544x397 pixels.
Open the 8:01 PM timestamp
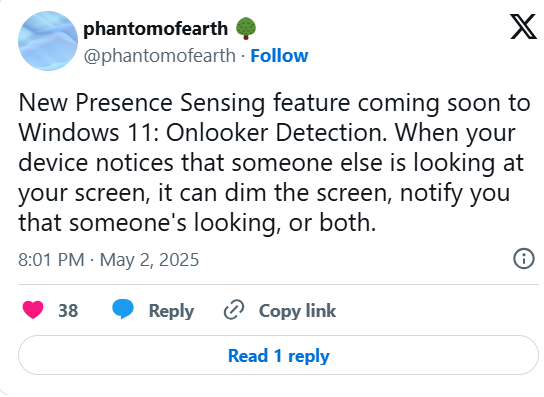51,260
